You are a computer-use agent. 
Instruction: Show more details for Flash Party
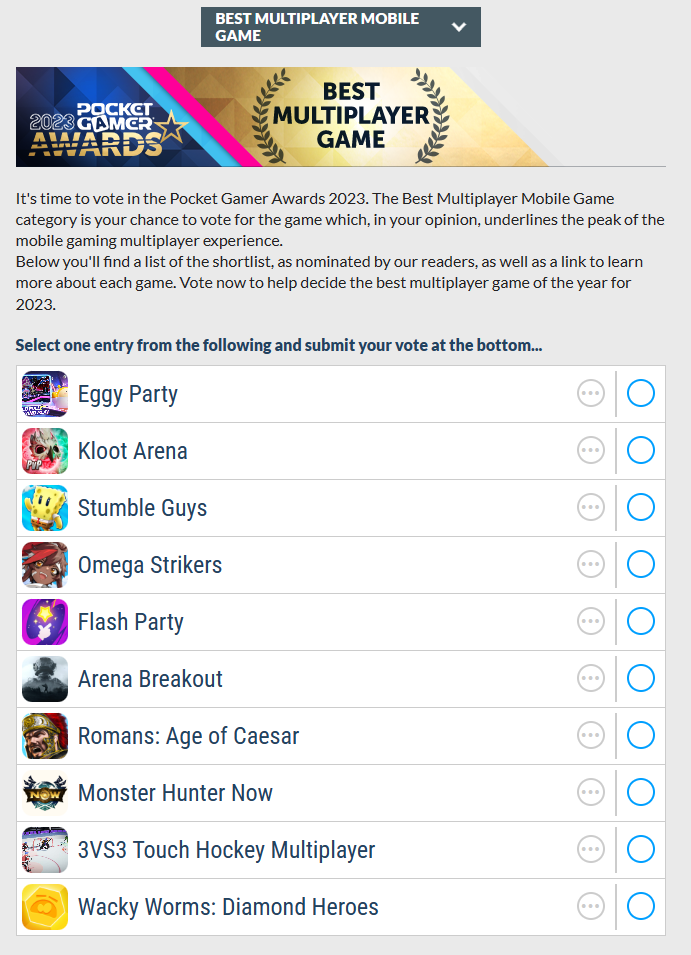(591, 622)
